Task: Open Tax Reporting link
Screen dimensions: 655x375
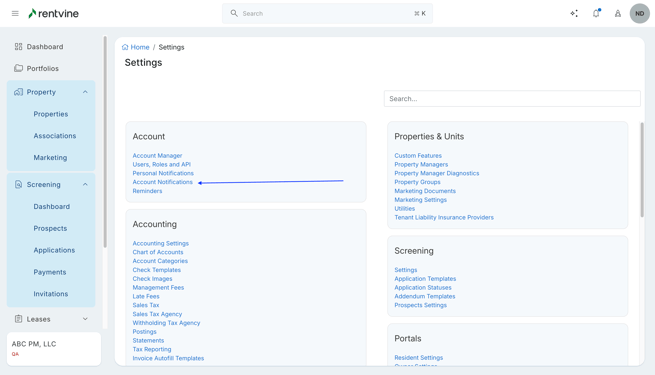Action: 152,349
